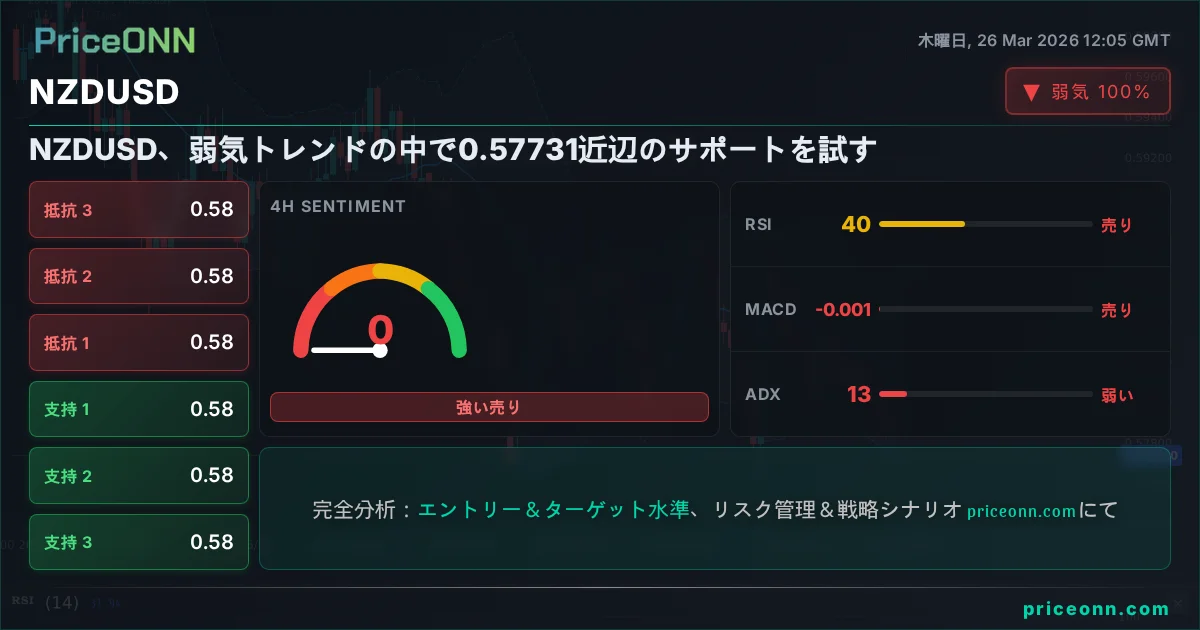Click the MACD indicator bar
Viewport: 1200px width, 630px height.
pyautogui.click(x=984, y=310)
